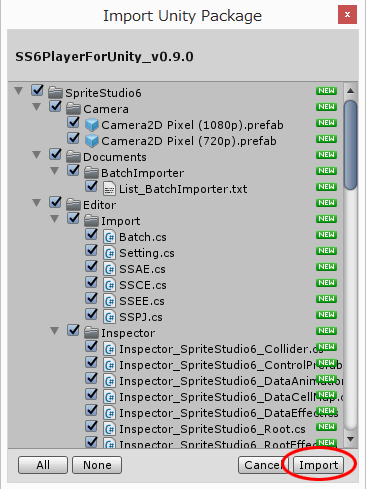Click the Editor folder icon
This screenshot has height=489, width=366.
(73, 204)
